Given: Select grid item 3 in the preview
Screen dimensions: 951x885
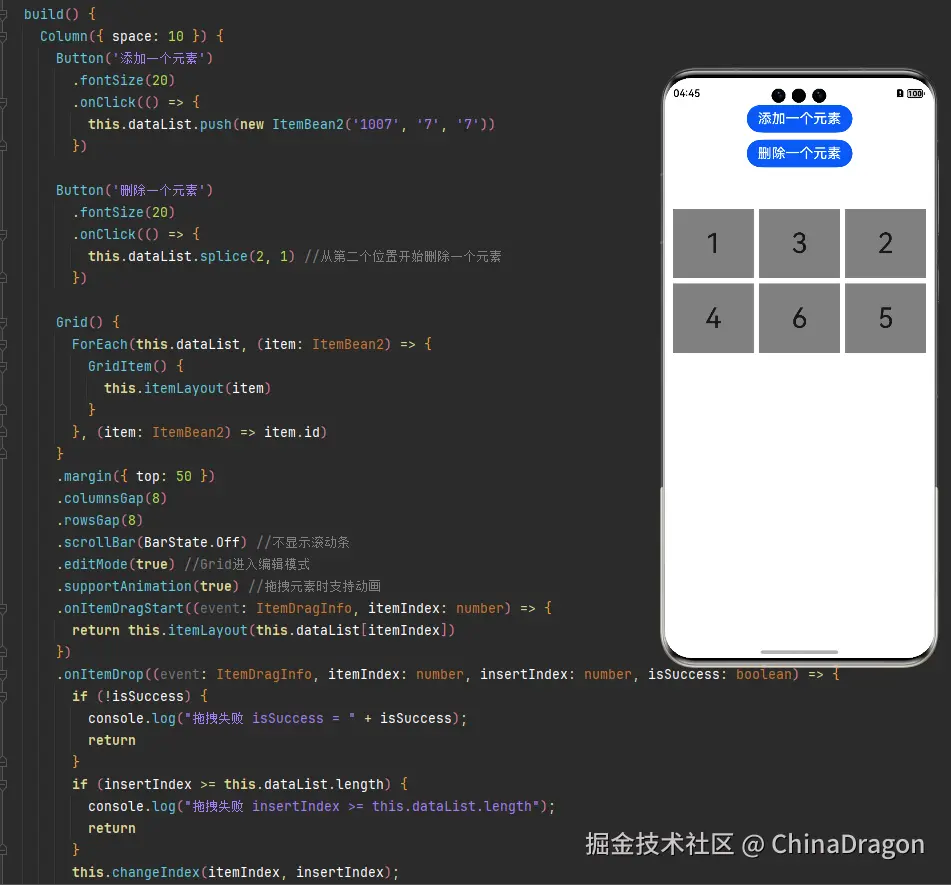Looking at the screenshot, I should pos(799,243).
